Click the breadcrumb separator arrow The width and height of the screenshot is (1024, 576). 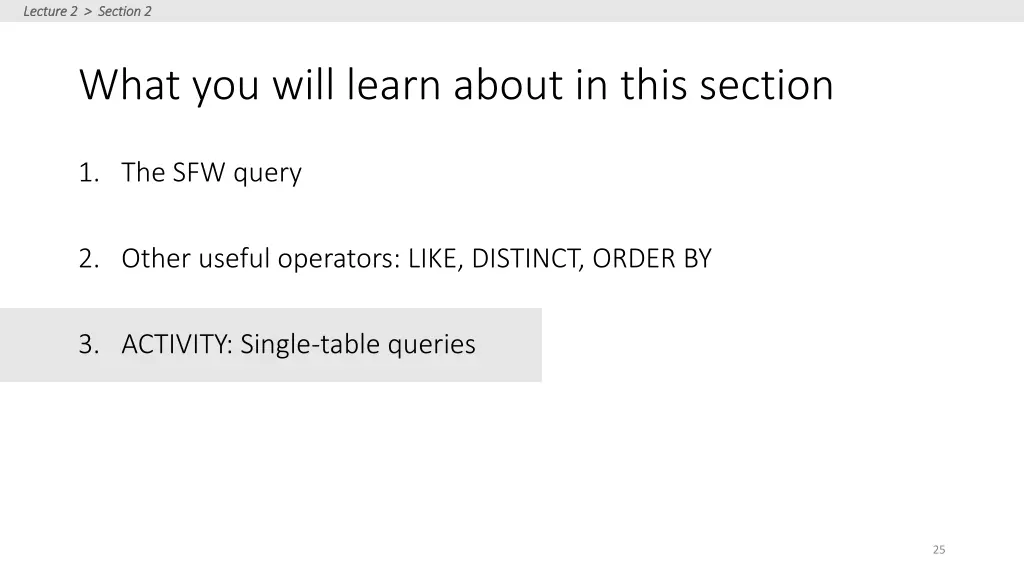click(88, 11)
